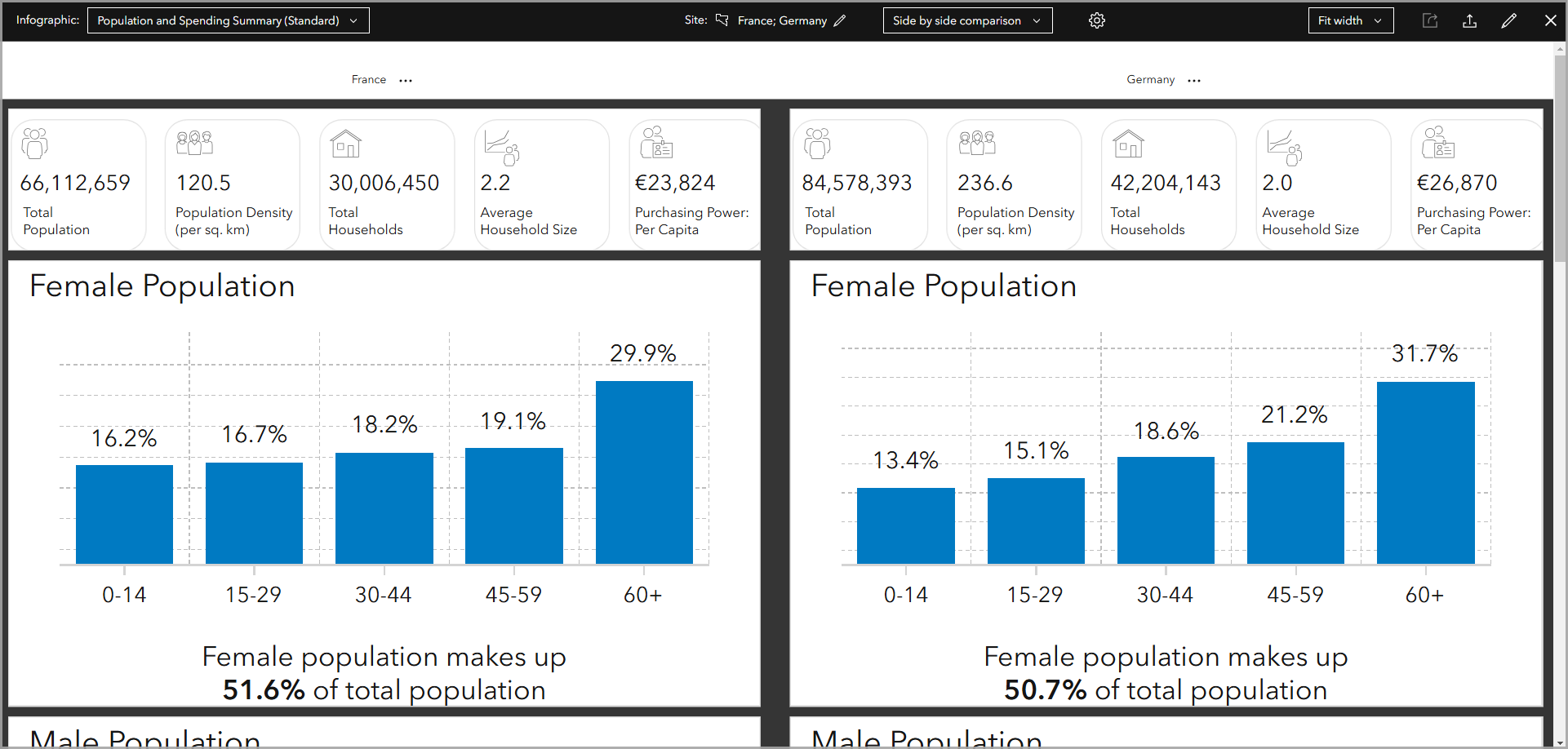This screenshot has height=749, width=1568.
Task: Click the site polygon icon next to Site
Action: point(722,20)
